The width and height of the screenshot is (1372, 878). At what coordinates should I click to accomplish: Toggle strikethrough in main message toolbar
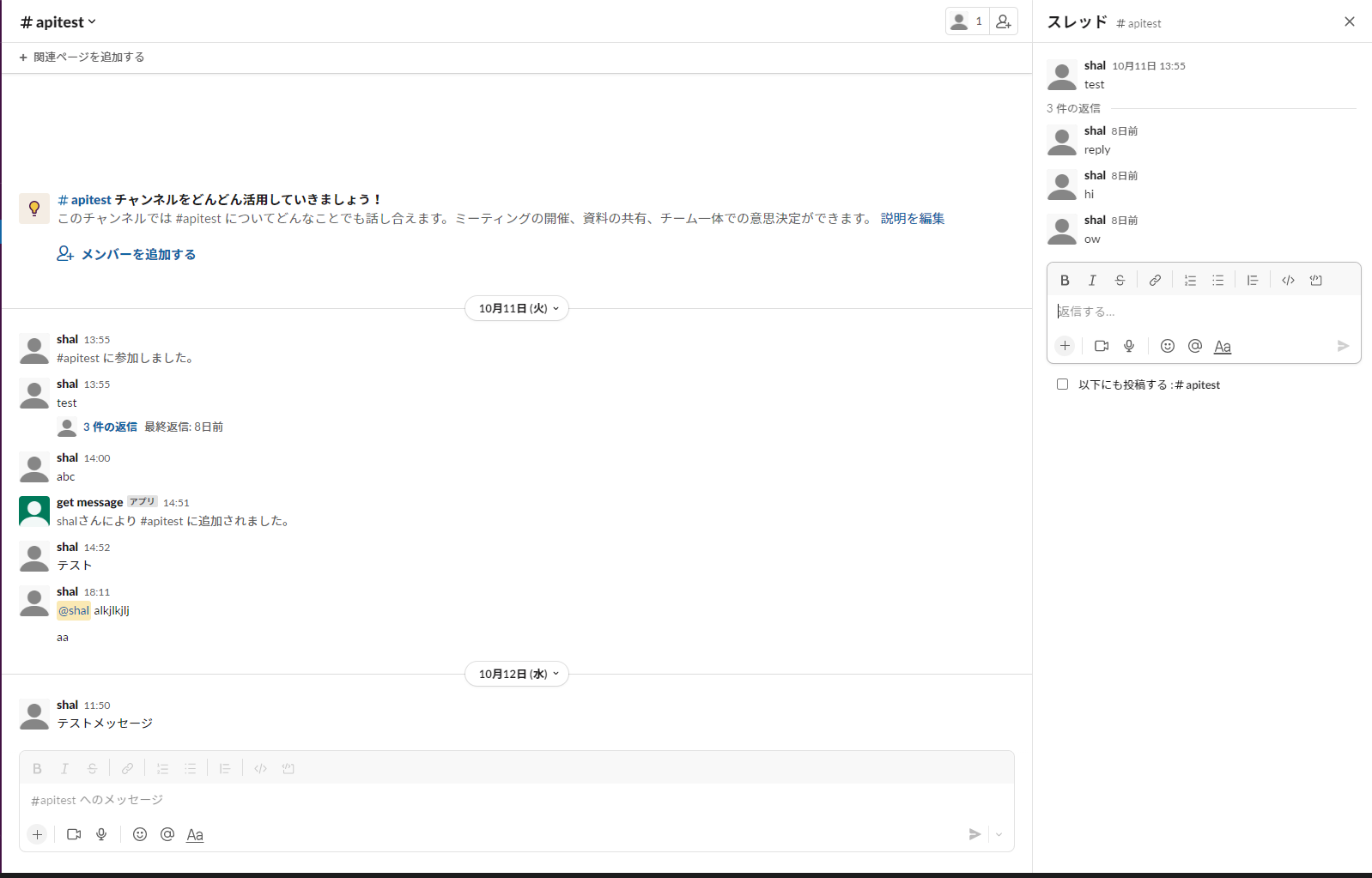[x=92, y=769]
